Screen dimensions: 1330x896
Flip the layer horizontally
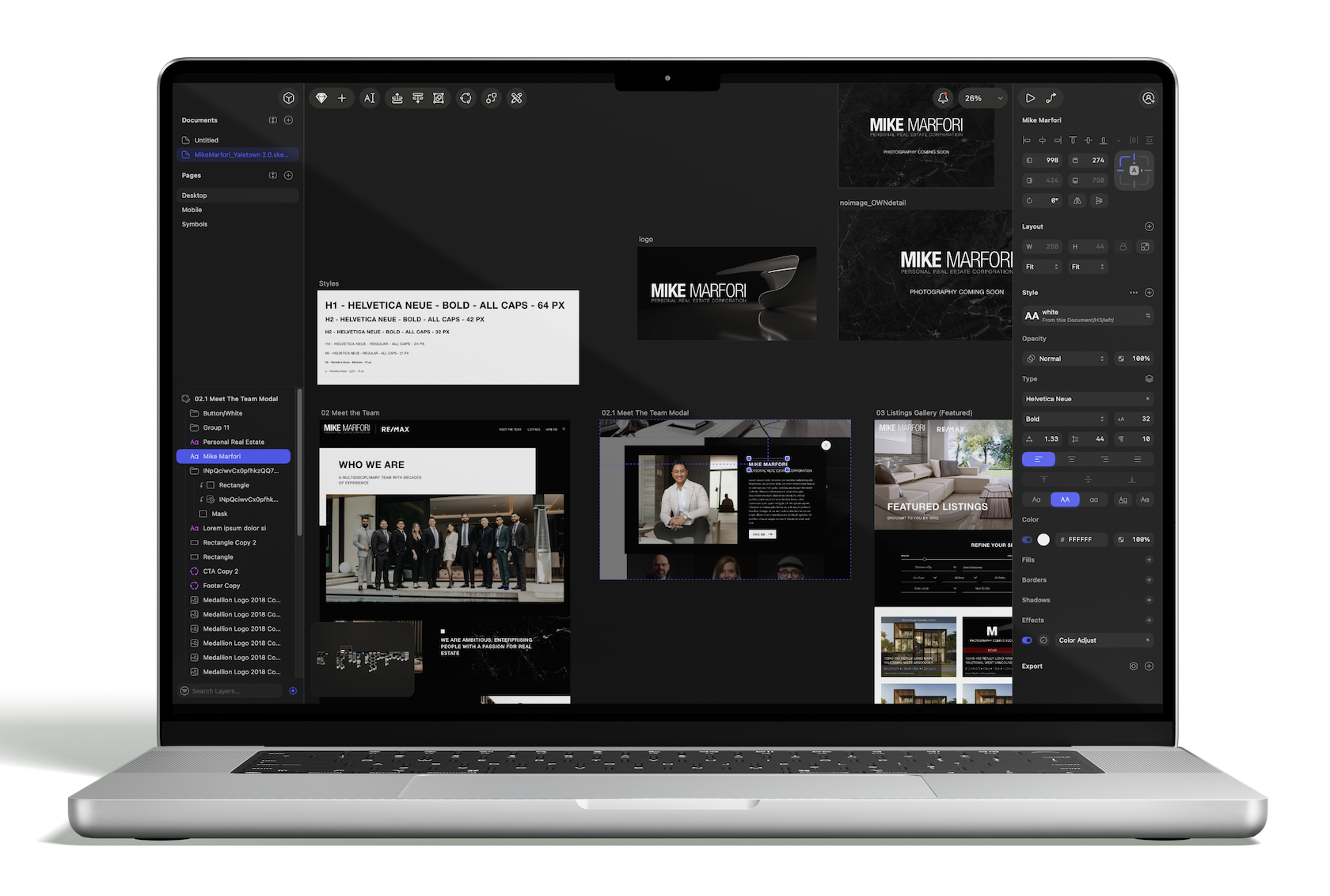point(1077,201)
